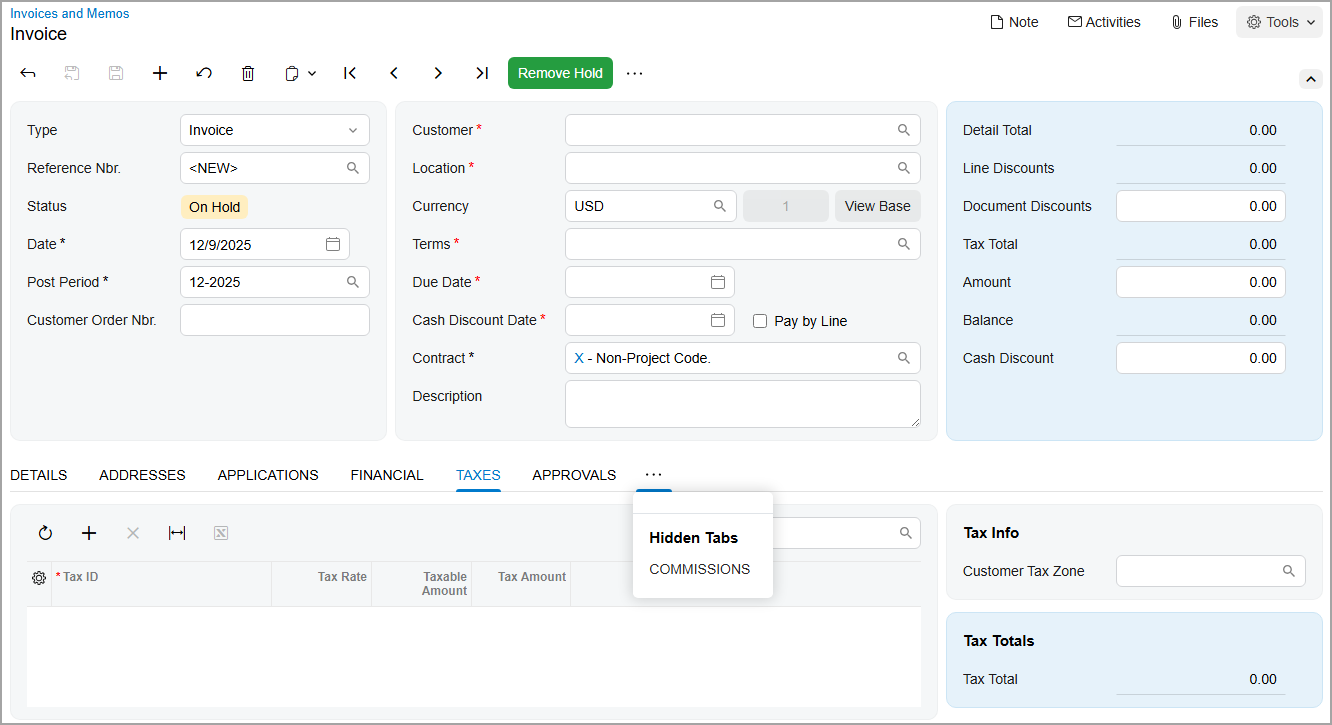Click the Tax Amount column header

(x=520, y=584)
